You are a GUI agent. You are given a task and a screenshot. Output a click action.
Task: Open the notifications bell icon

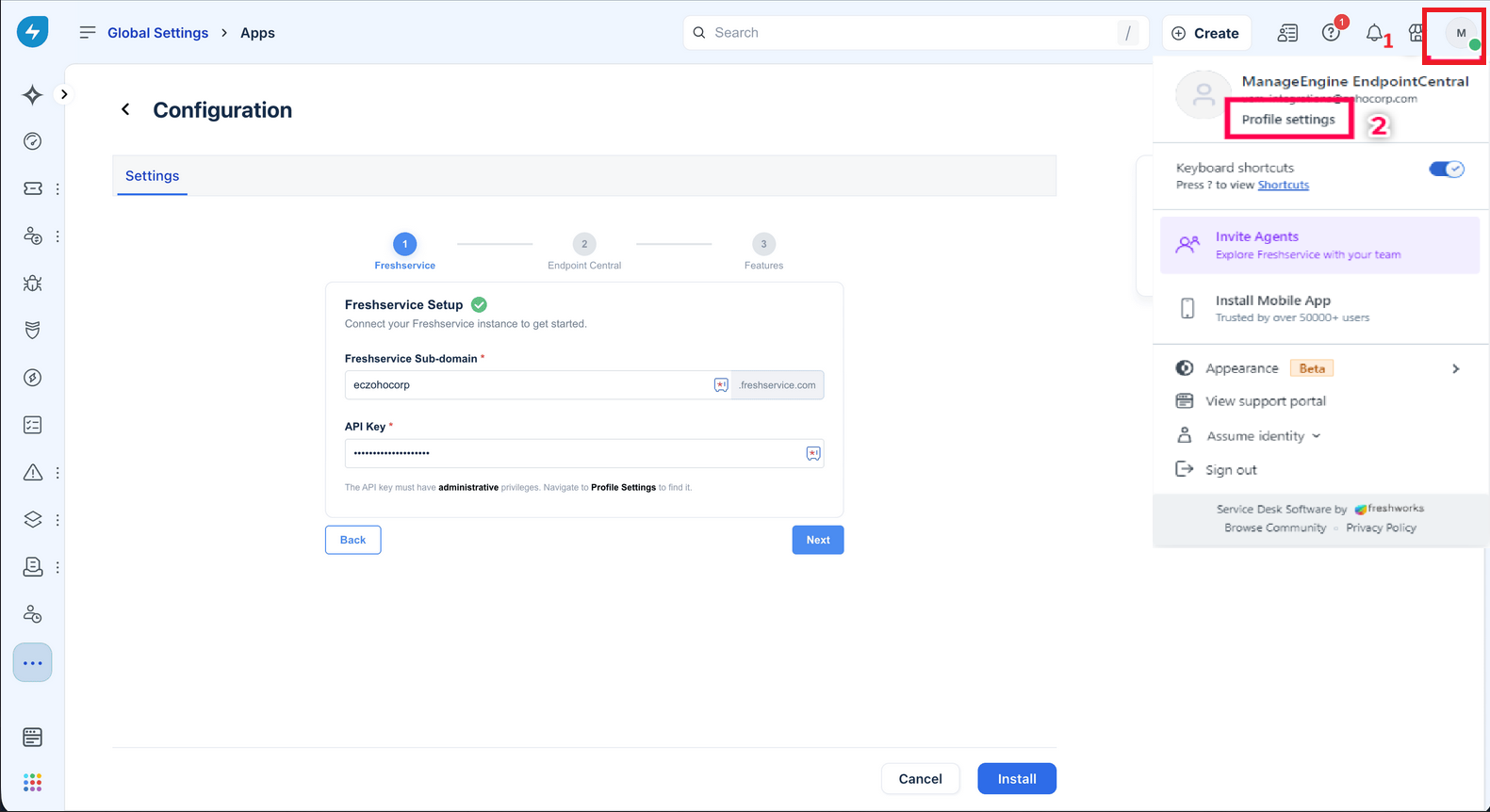(1374, 34)
